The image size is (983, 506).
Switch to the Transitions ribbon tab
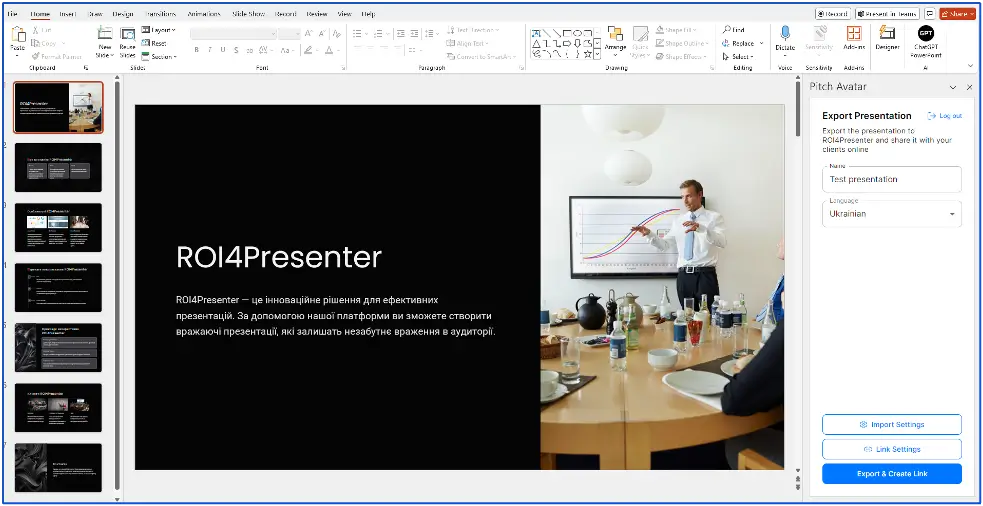(x=159, y=14)
